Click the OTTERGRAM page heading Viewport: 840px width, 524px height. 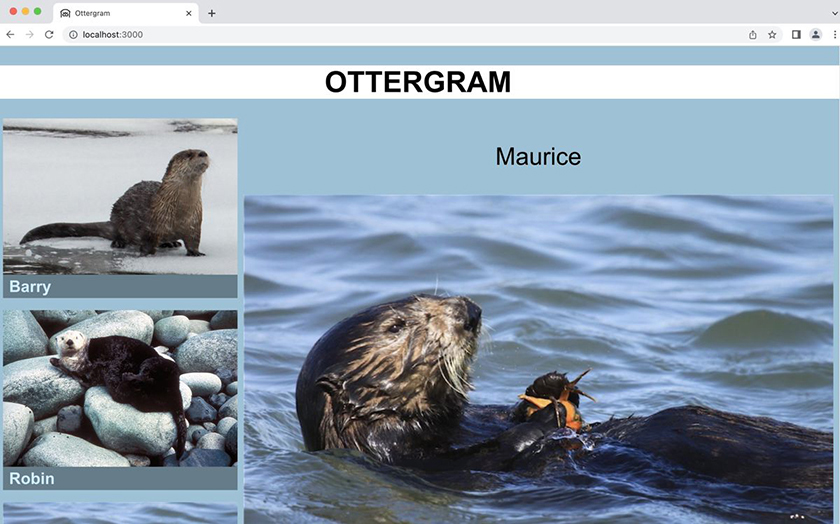pos(418,82)
